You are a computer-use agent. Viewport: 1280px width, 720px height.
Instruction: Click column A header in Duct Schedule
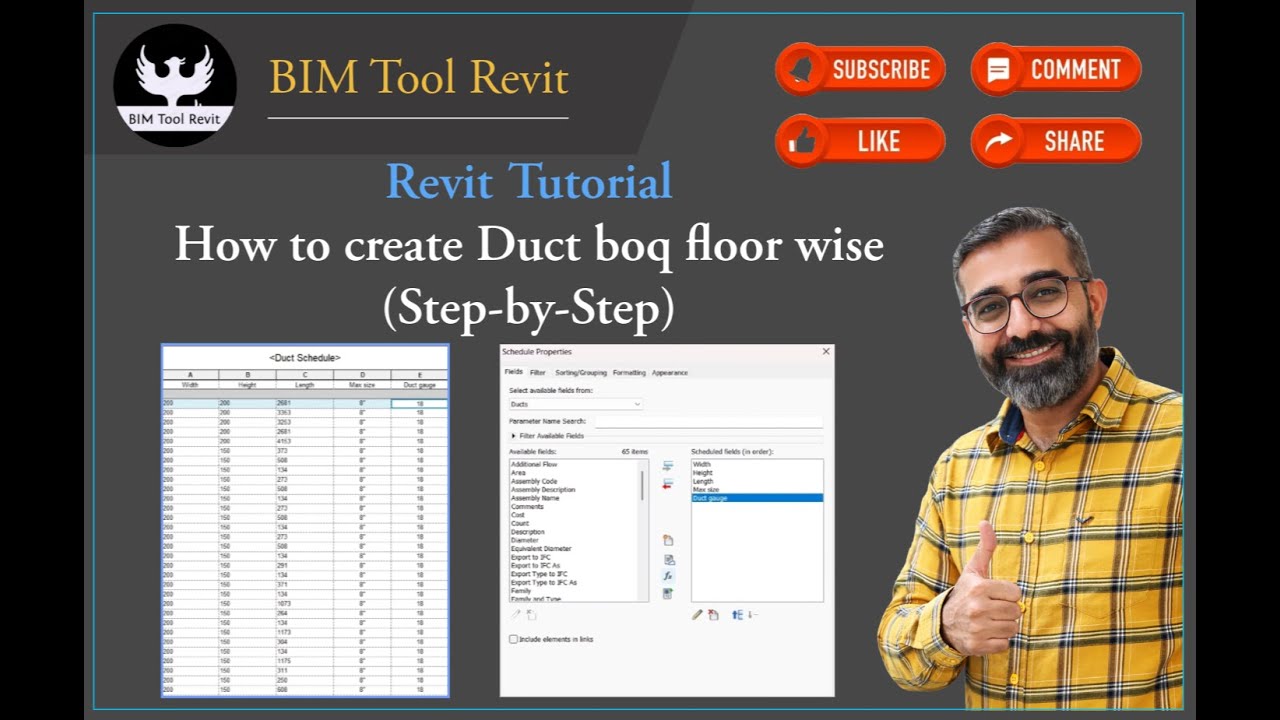(190, 375)
